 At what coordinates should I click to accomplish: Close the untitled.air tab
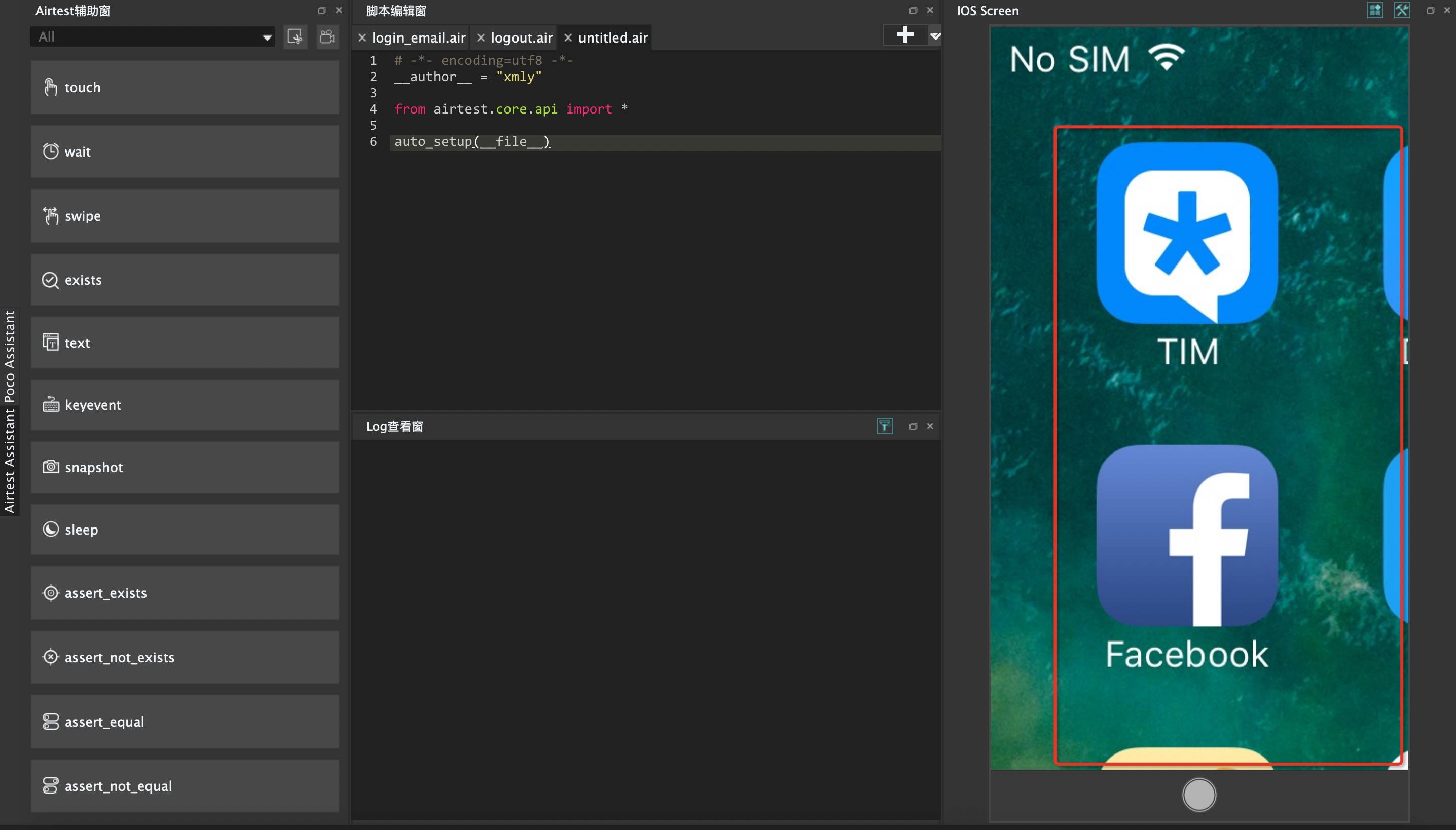pyautogui.click(x=567, y=37)
